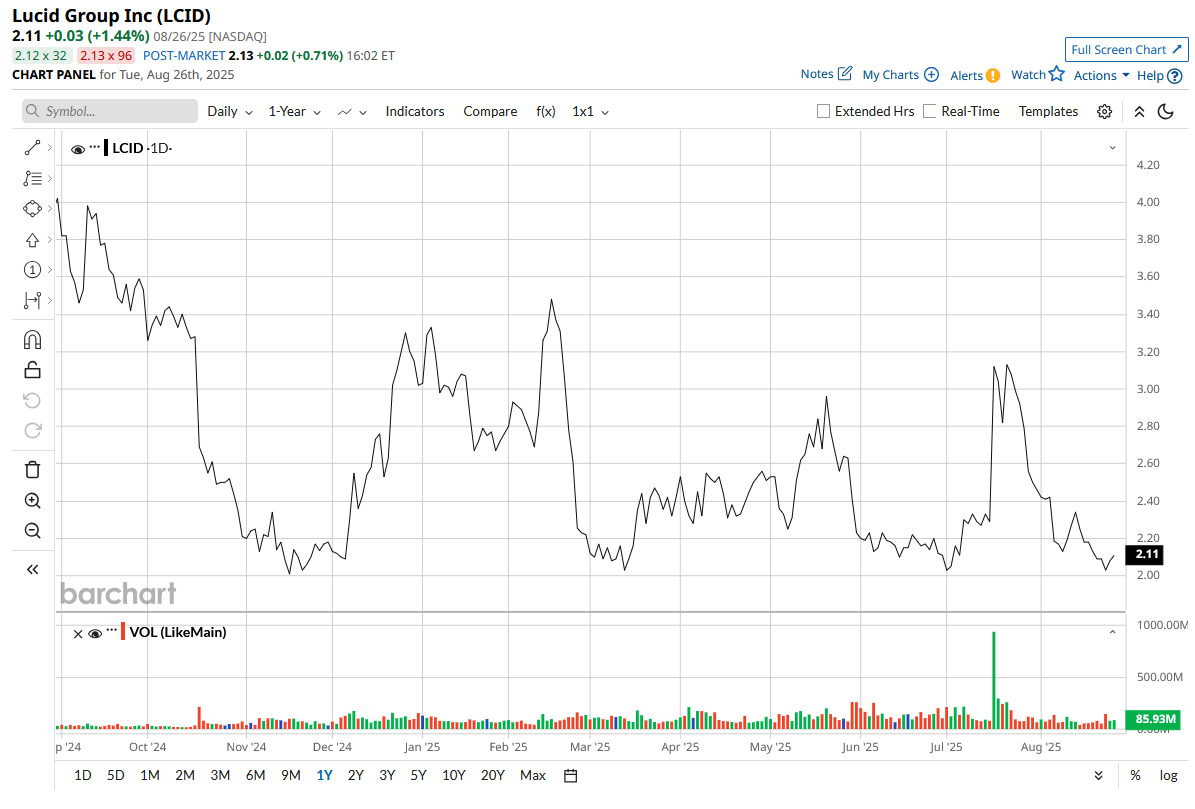The image size is (1195, 809).
Task: Open the Compare menu
Action: 490,111
